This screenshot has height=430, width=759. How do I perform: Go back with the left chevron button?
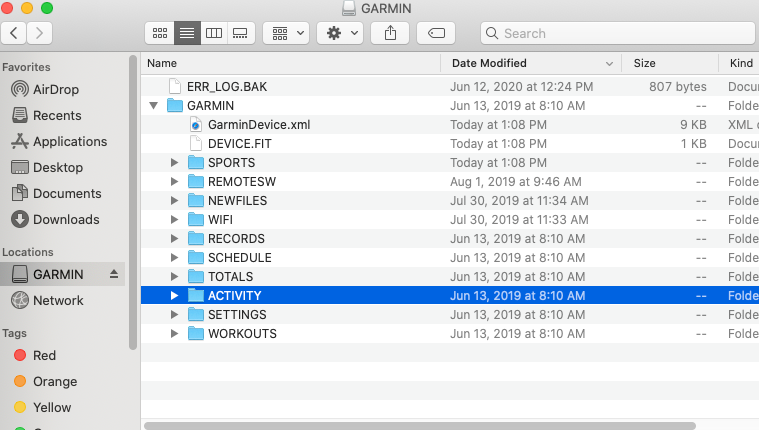click(x=14, y=33)
